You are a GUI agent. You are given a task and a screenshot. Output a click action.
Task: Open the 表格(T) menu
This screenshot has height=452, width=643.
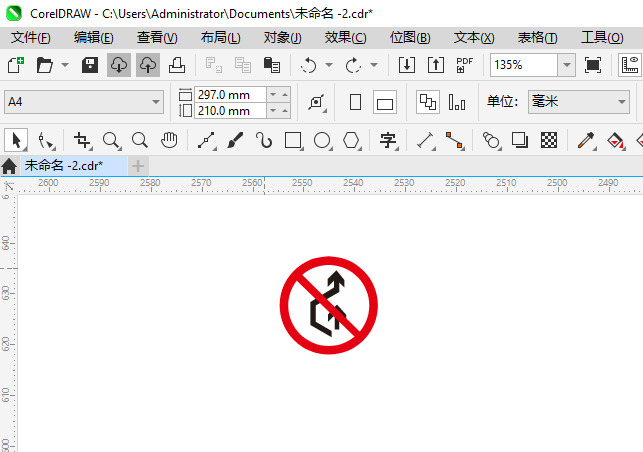coord(537,38)
